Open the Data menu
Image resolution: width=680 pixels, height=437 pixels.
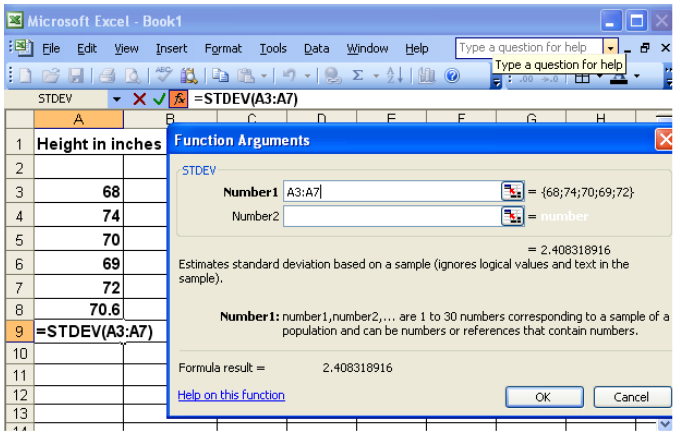(x=316, y=48)
